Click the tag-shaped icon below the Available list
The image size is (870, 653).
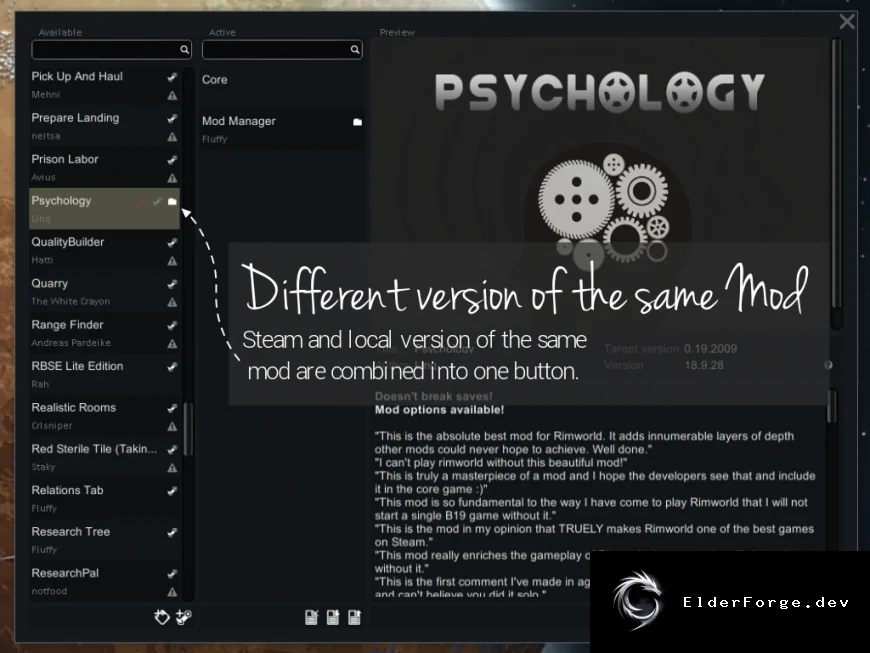point(161,617)
